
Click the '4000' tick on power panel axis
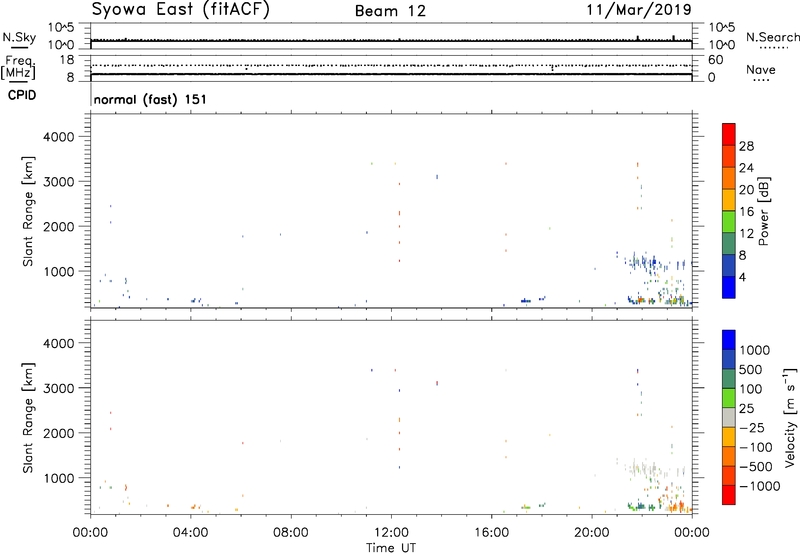[59, 137]
